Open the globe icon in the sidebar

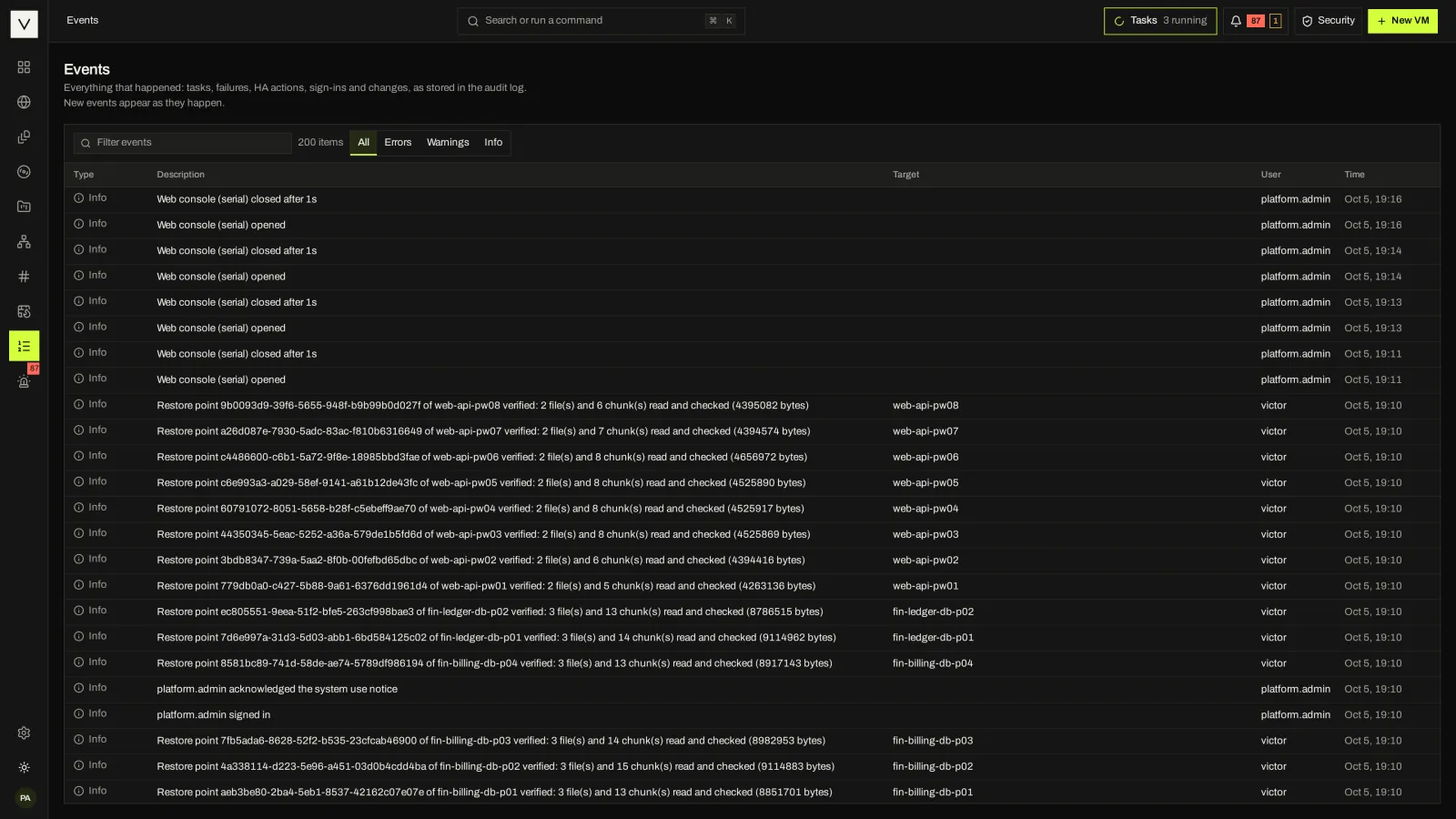pos(24,102)
